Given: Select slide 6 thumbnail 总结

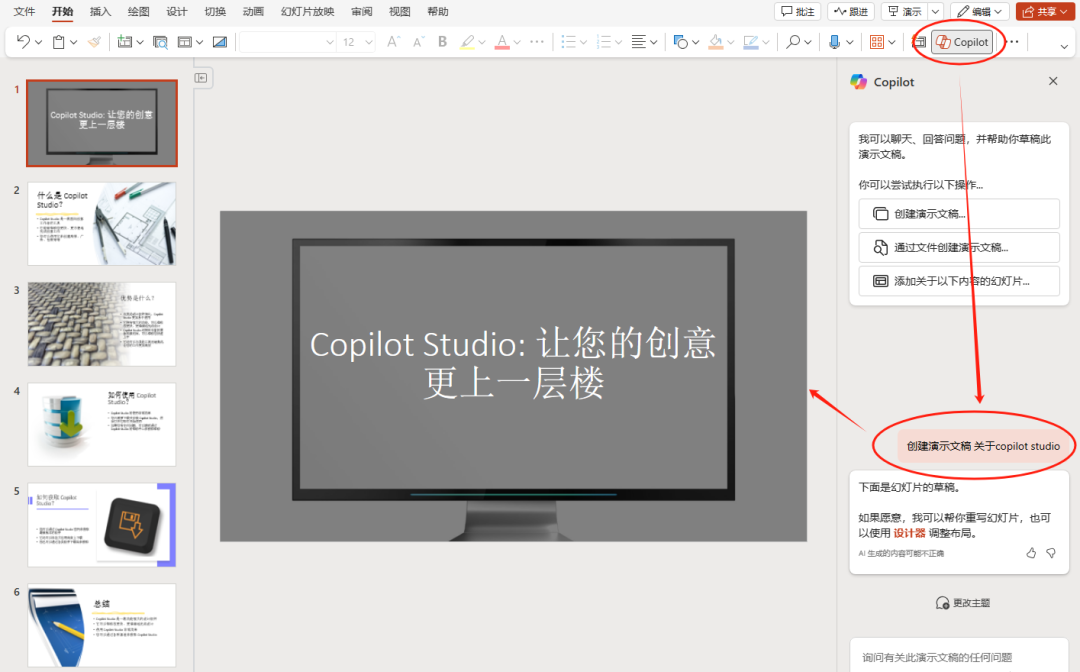Looking at the screenshot, I should pyautogui.click(x=102, y=625).
